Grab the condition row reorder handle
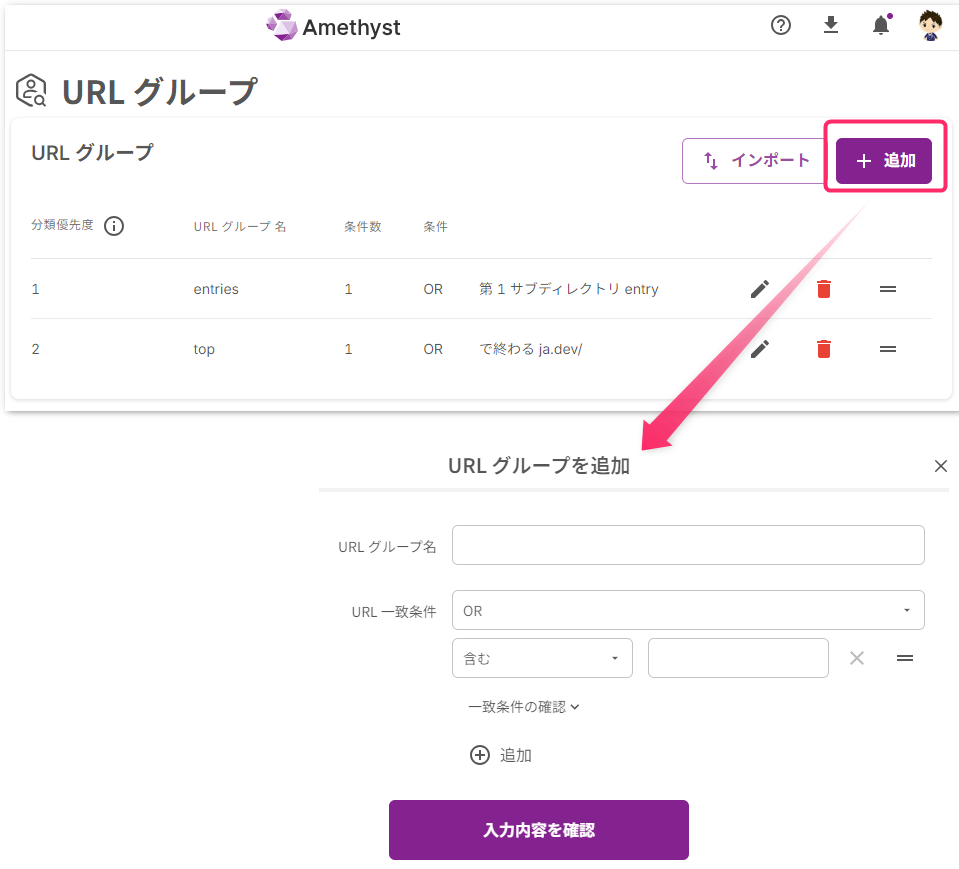The height and width of the screenshot is (869, 959). (905, 658)
